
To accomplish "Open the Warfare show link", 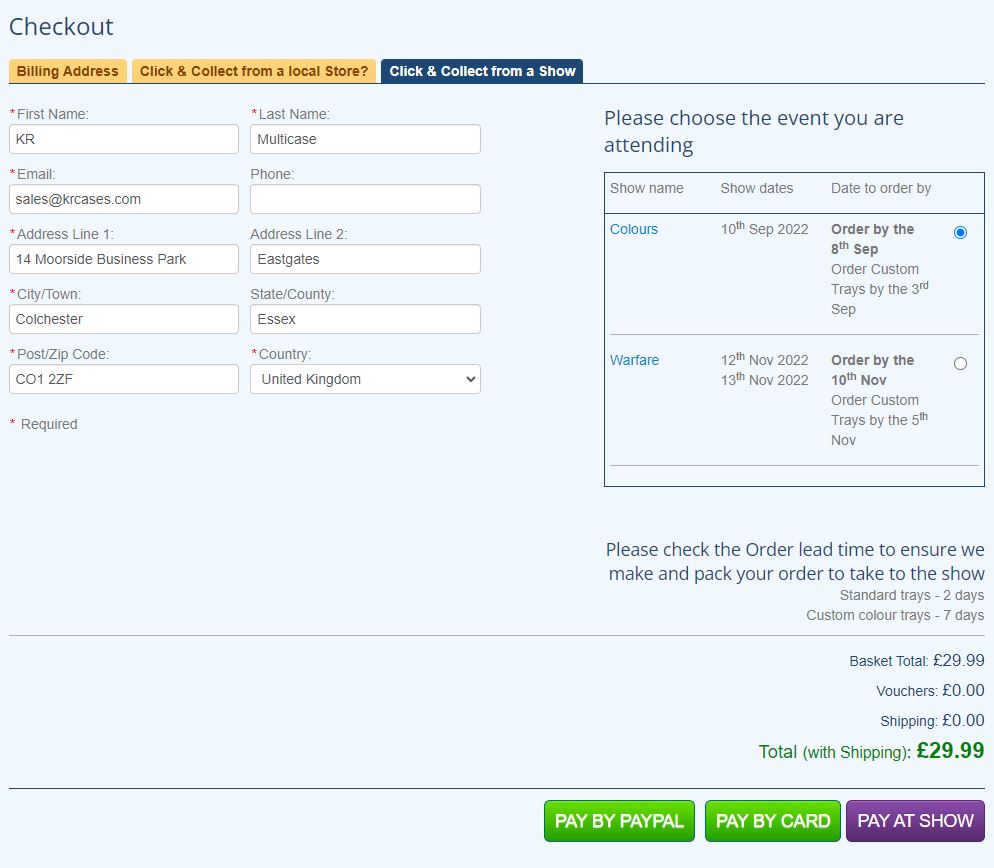I will point(634,360).
